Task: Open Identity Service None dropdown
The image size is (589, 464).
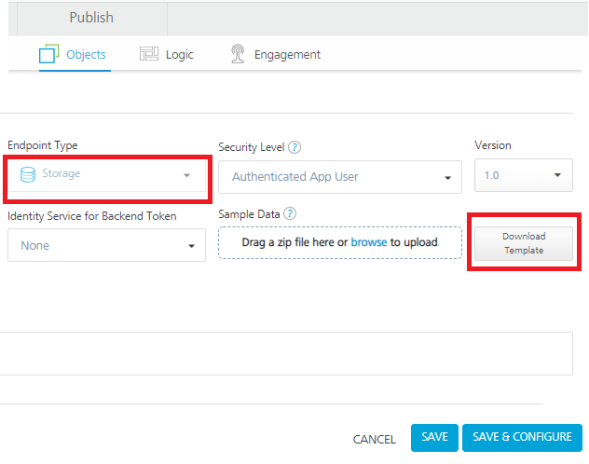Action: [107, 245]
